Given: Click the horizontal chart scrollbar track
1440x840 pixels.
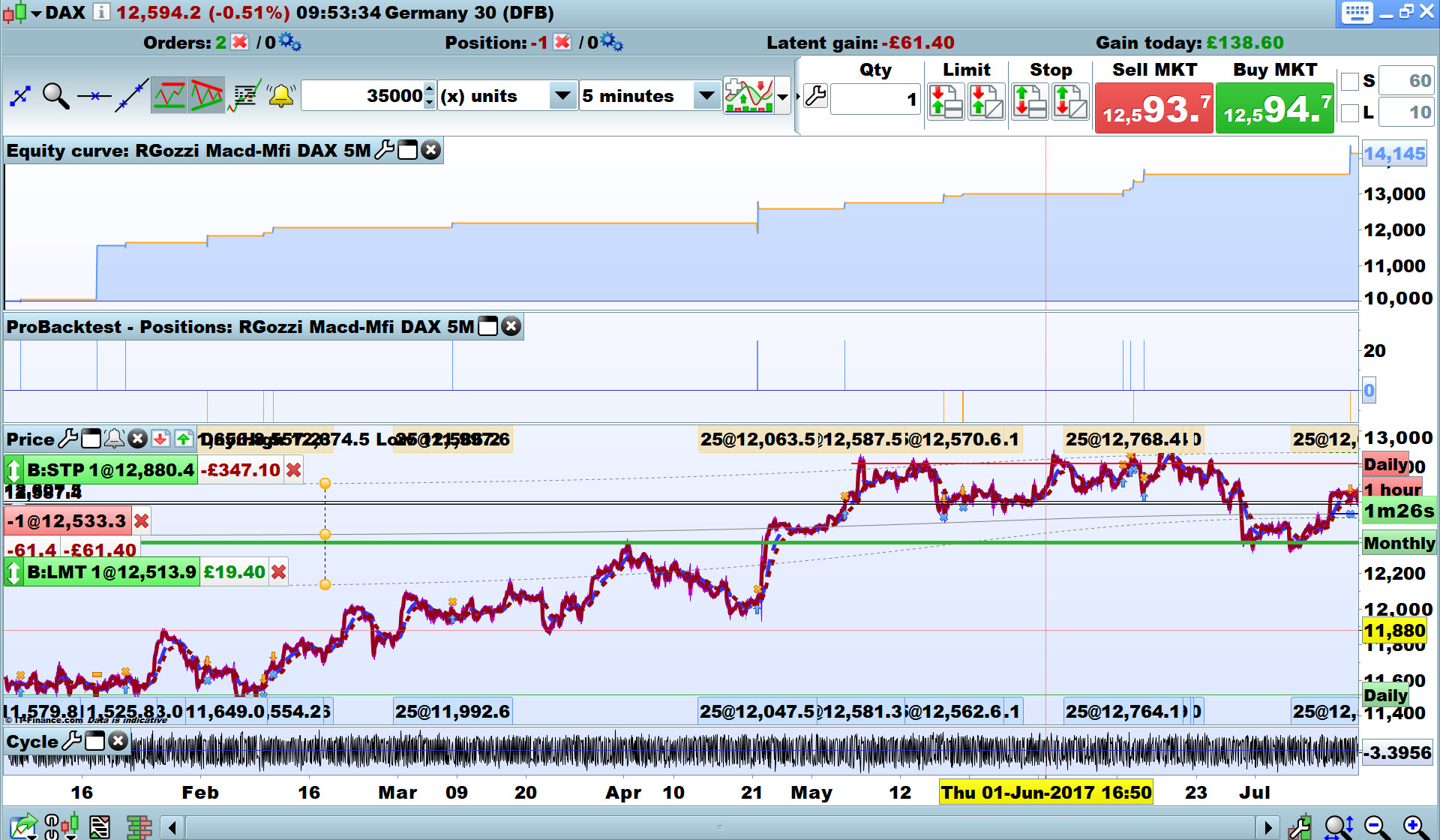Looking at the screenshot, I should [720, 828].
